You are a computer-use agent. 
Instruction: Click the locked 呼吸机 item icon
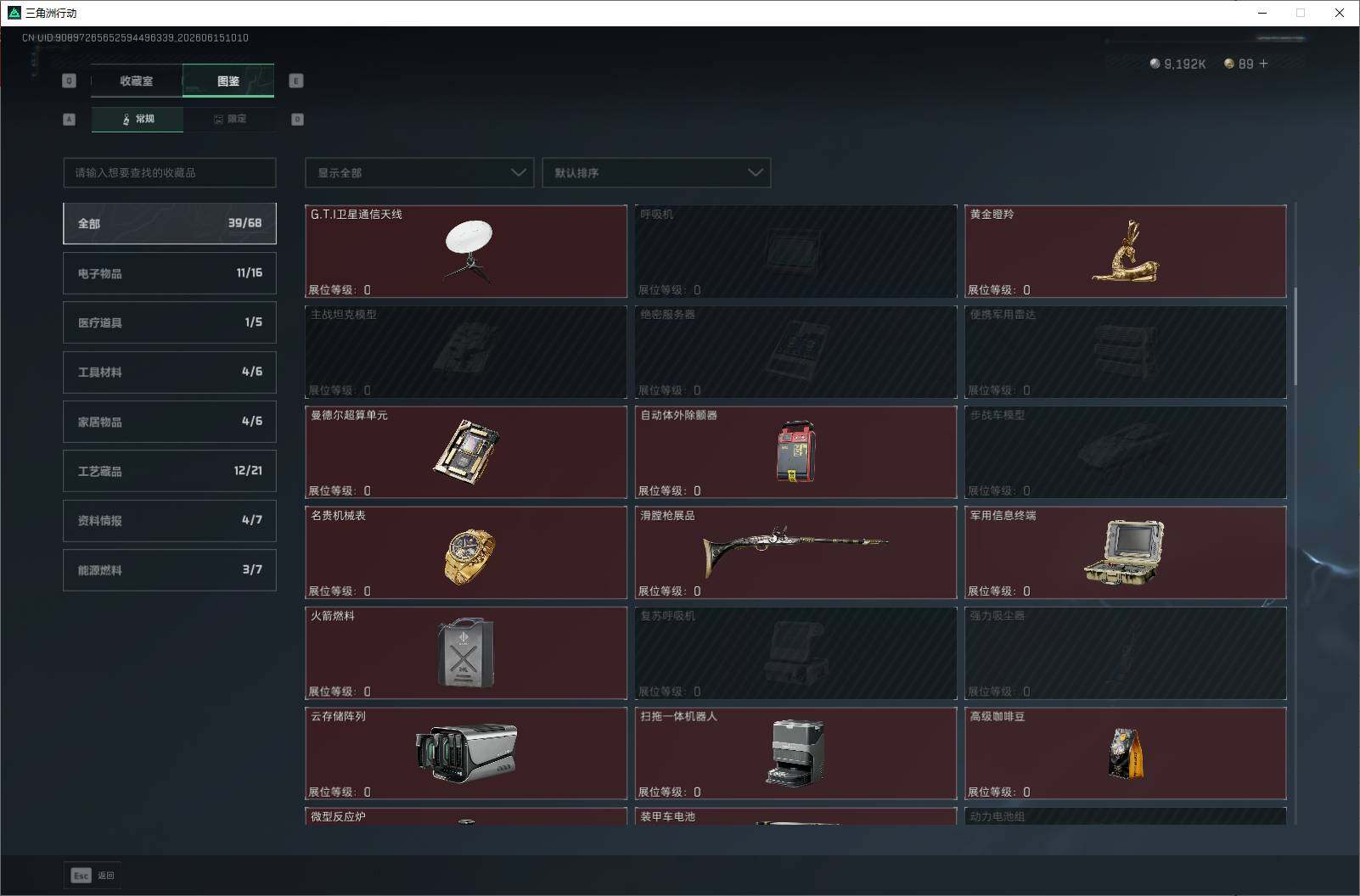791,252
